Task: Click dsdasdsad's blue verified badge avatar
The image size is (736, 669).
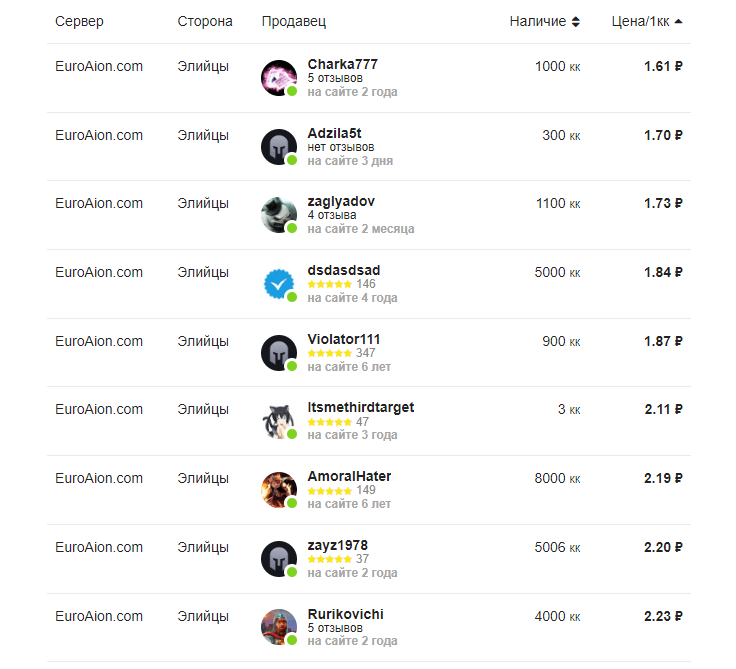Action: click(279, 284)
